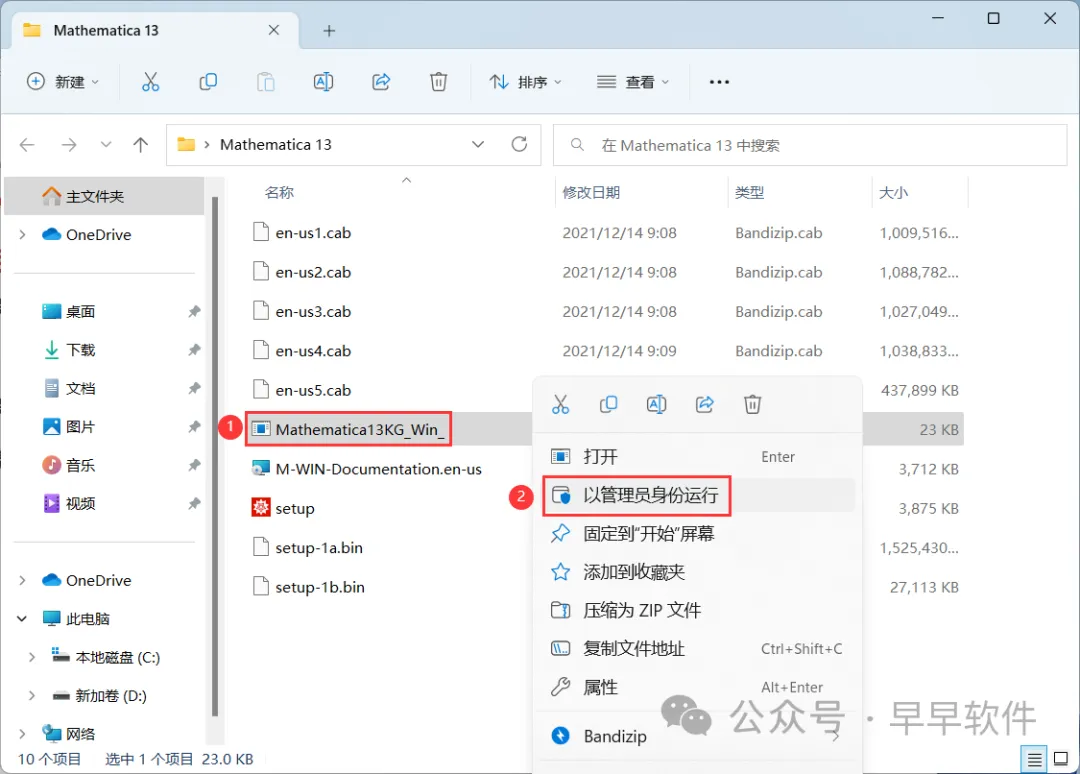Choose 固定到"开始"屏幕 menu entry
Viewport: 1080px width, 774px height.
697,534
